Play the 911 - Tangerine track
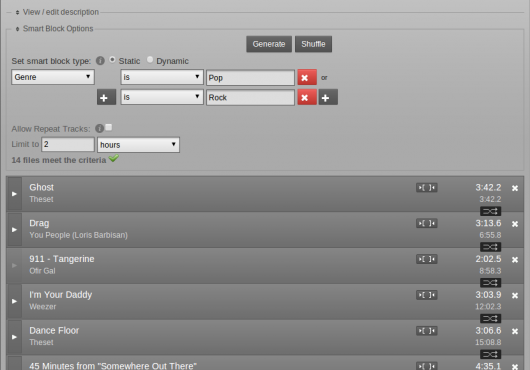The image size is (530, 370). click(14, 265)
